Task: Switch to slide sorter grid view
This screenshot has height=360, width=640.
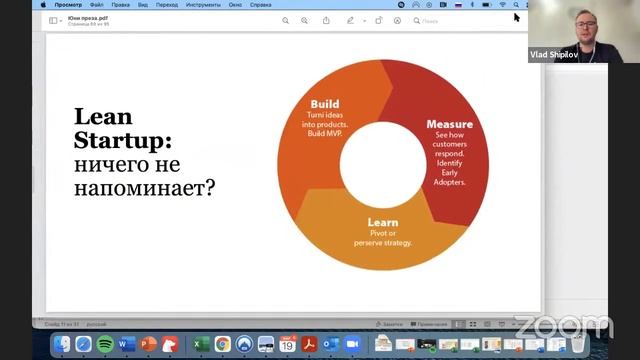Action: coord(473,324)
